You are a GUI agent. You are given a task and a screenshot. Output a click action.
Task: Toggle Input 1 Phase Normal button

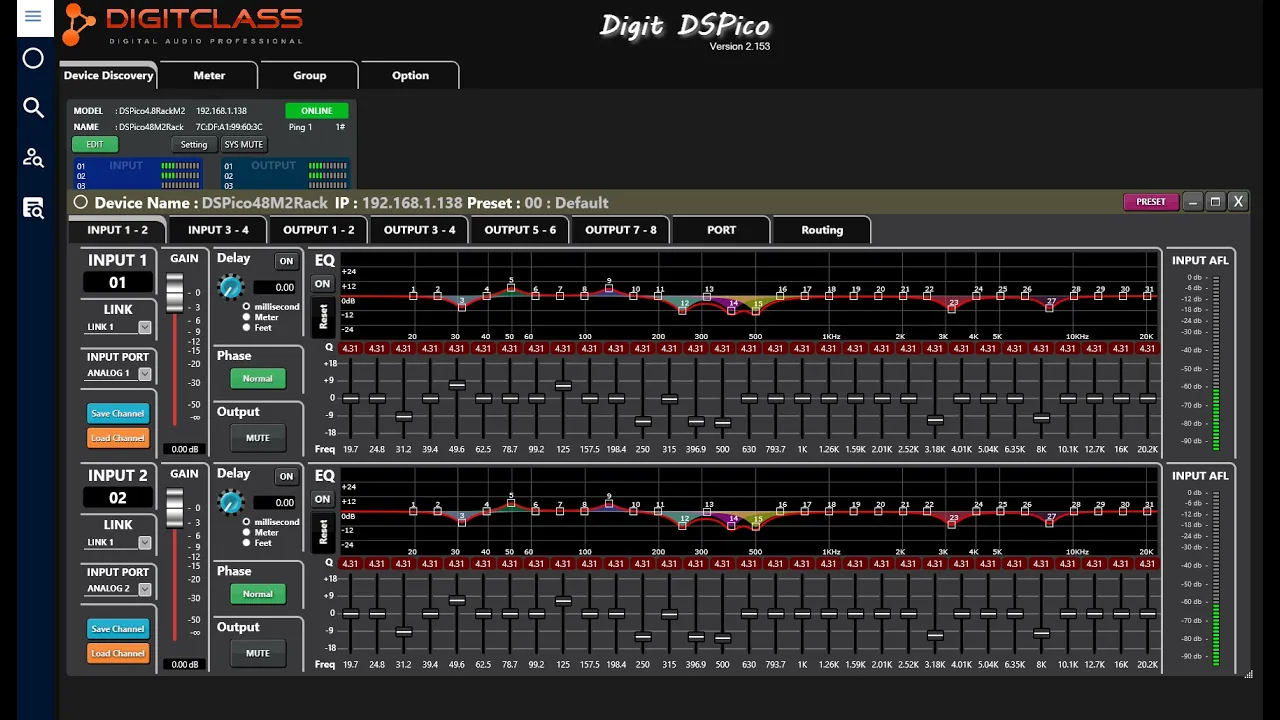pos(258,379)
